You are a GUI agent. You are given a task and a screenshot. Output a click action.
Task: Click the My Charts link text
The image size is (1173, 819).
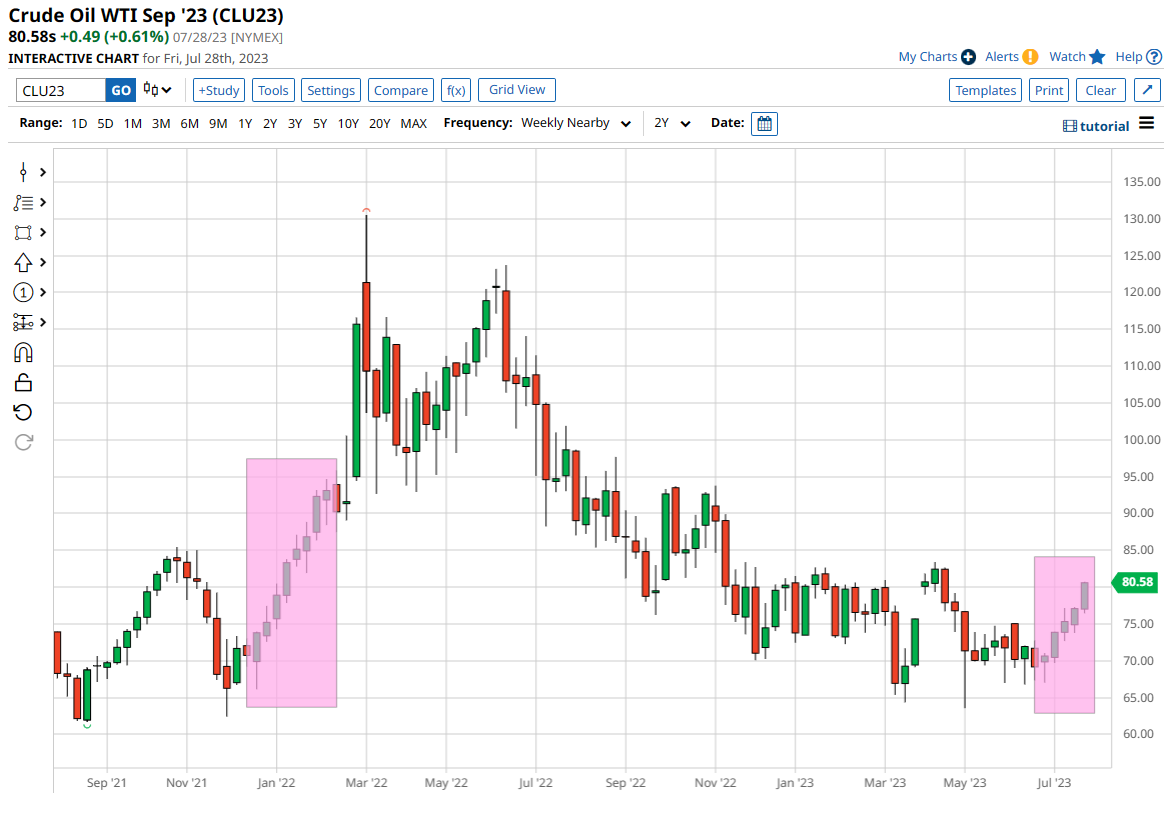pyautogui.click(x=928, y=57)
